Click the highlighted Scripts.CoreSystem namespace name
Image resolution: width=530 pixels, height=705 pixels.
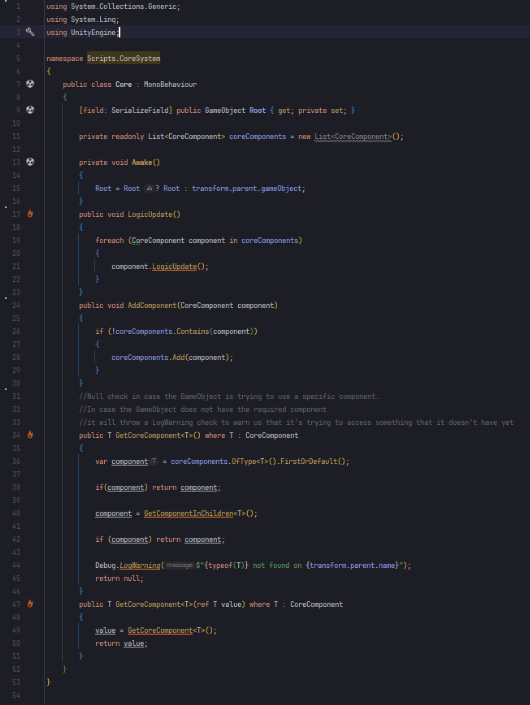coord(124,58)
